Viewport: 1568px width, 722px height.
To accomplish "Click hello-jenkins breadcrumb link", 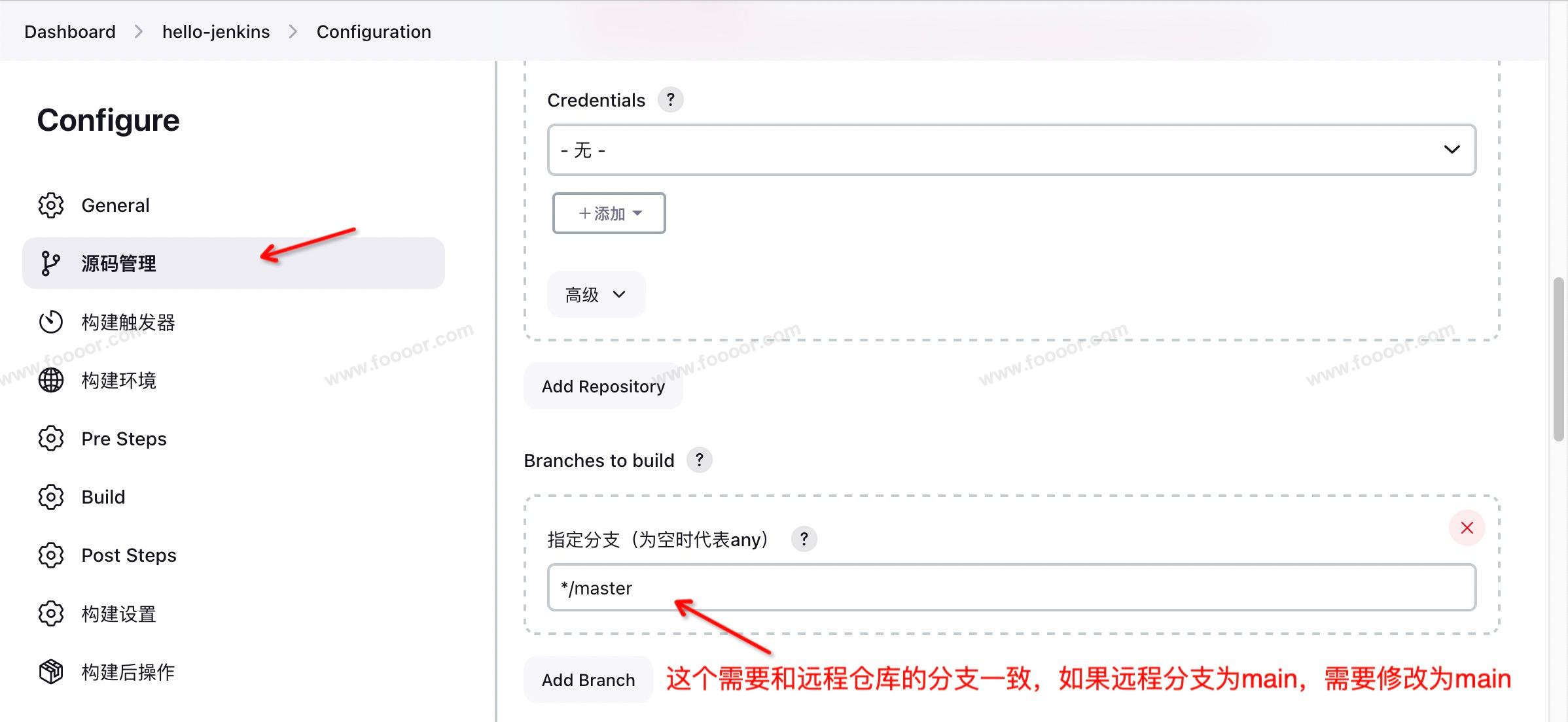I will coord(216,31).
